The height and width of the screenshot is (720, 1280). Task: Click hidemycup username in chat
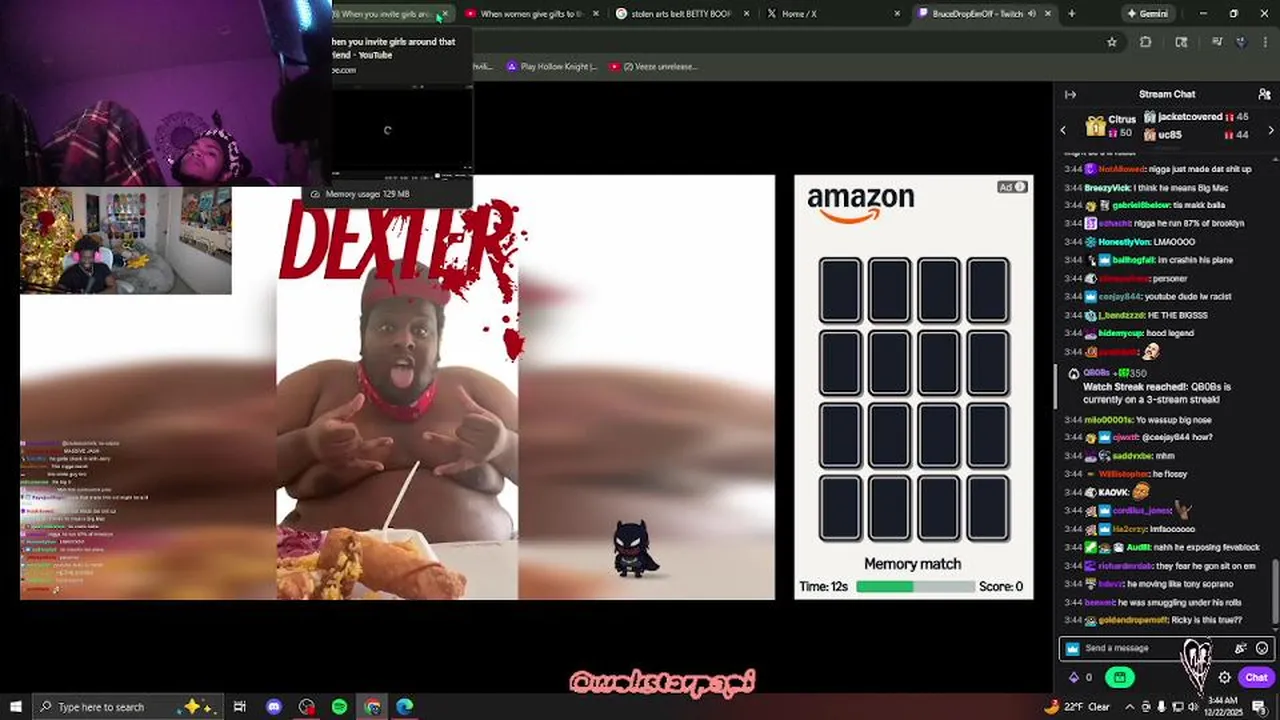[1125, 333]
